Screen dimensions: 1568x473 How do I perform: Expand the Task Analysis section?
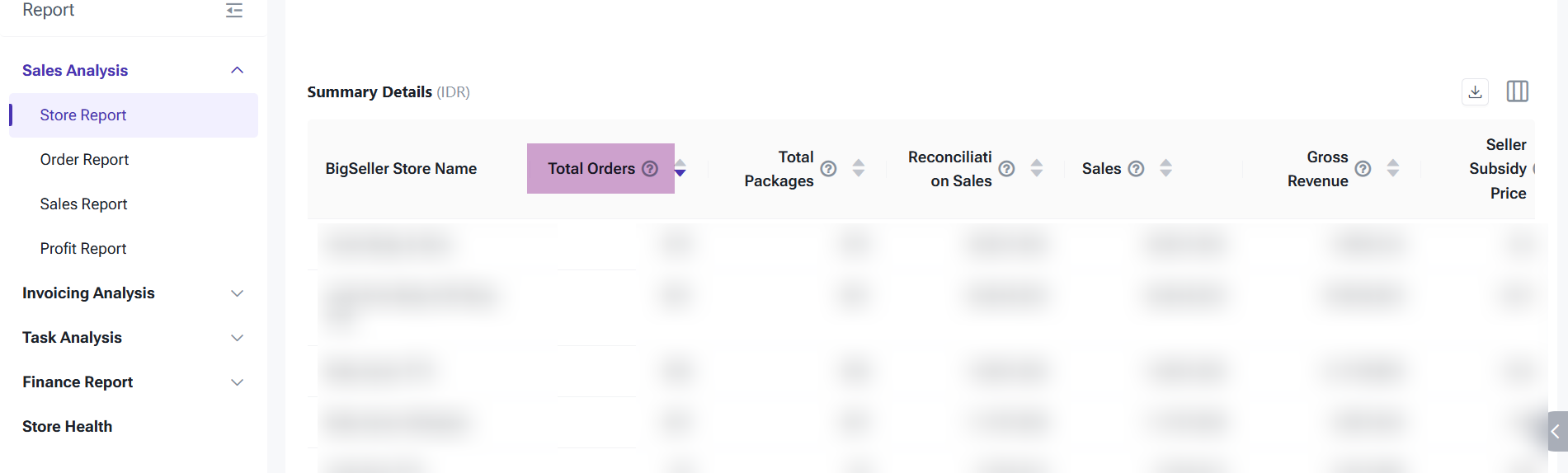pos(237,338)
